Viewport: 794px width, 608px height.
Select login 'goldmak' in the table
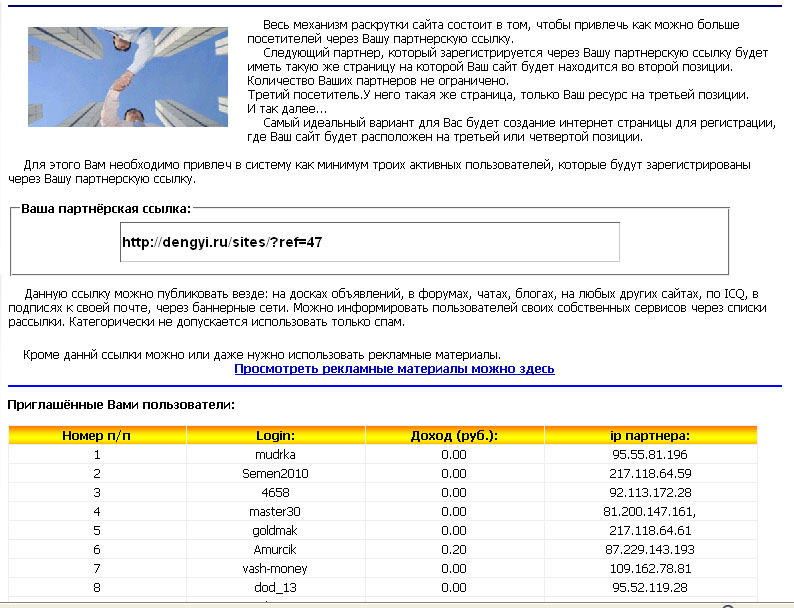(275, 531)
